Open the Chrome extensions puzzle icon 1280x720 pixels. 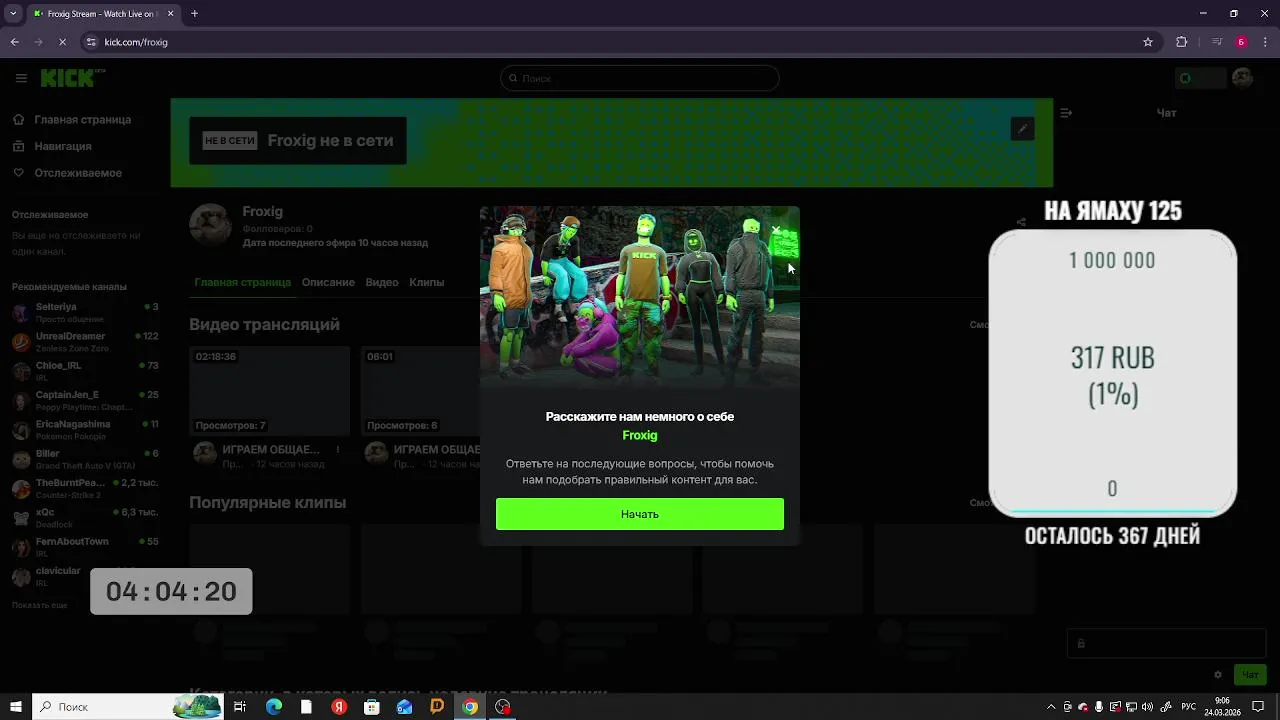tap(1182, 42)
